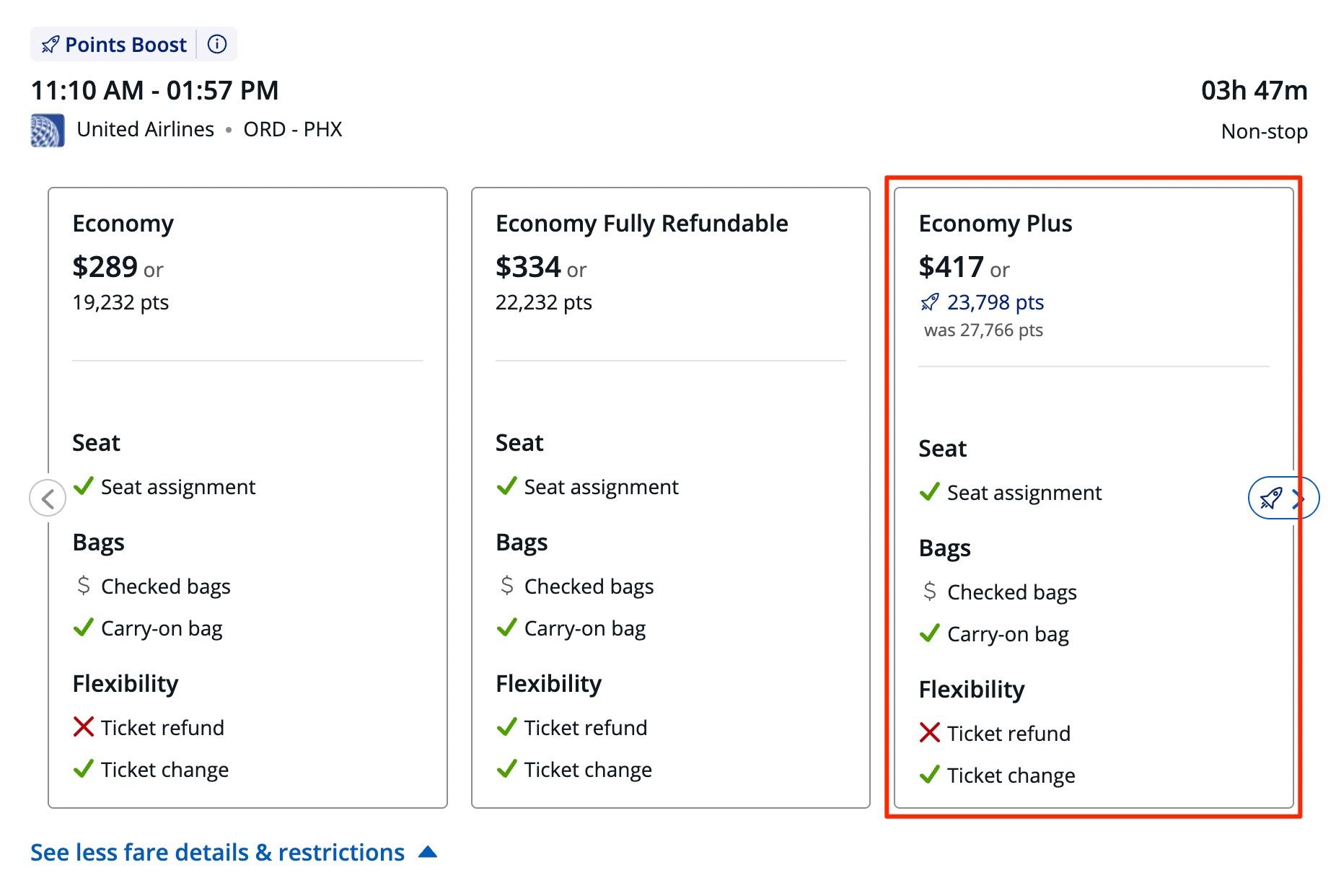
Task: Click 19,232 pts in Economy card
Action: point(120,302)
